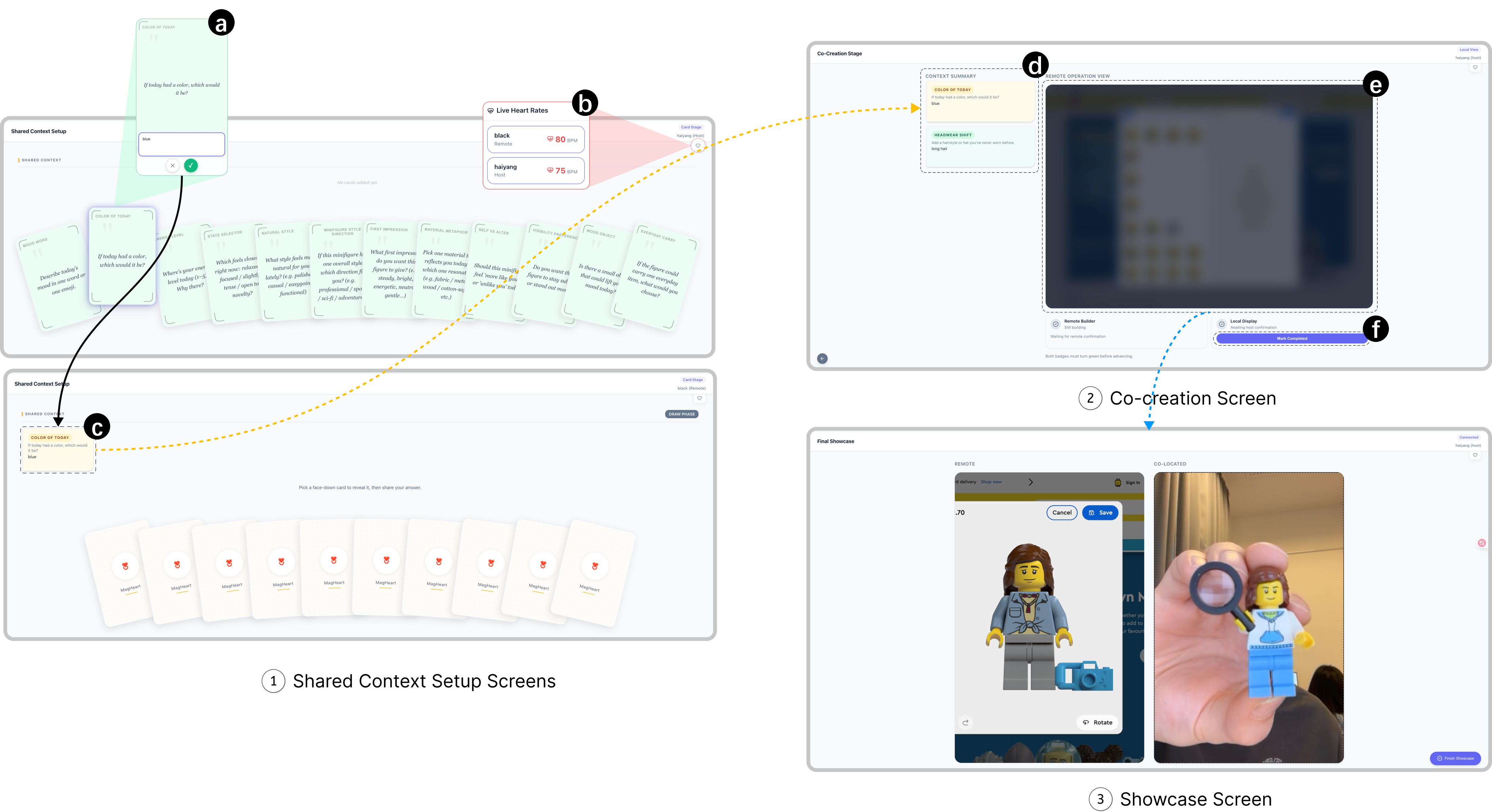Image resolution: width=1492 pixels, height=812 pixels.
Task: Toggle the Local Display status check badge
Action: coord(1221,324)
